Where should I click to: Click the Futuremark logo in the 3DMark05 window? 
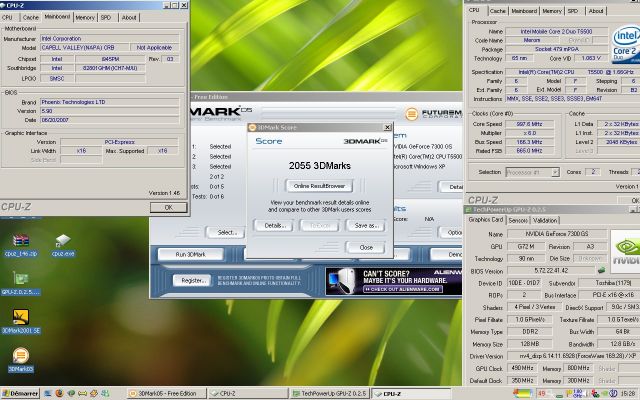coord(434,113)
